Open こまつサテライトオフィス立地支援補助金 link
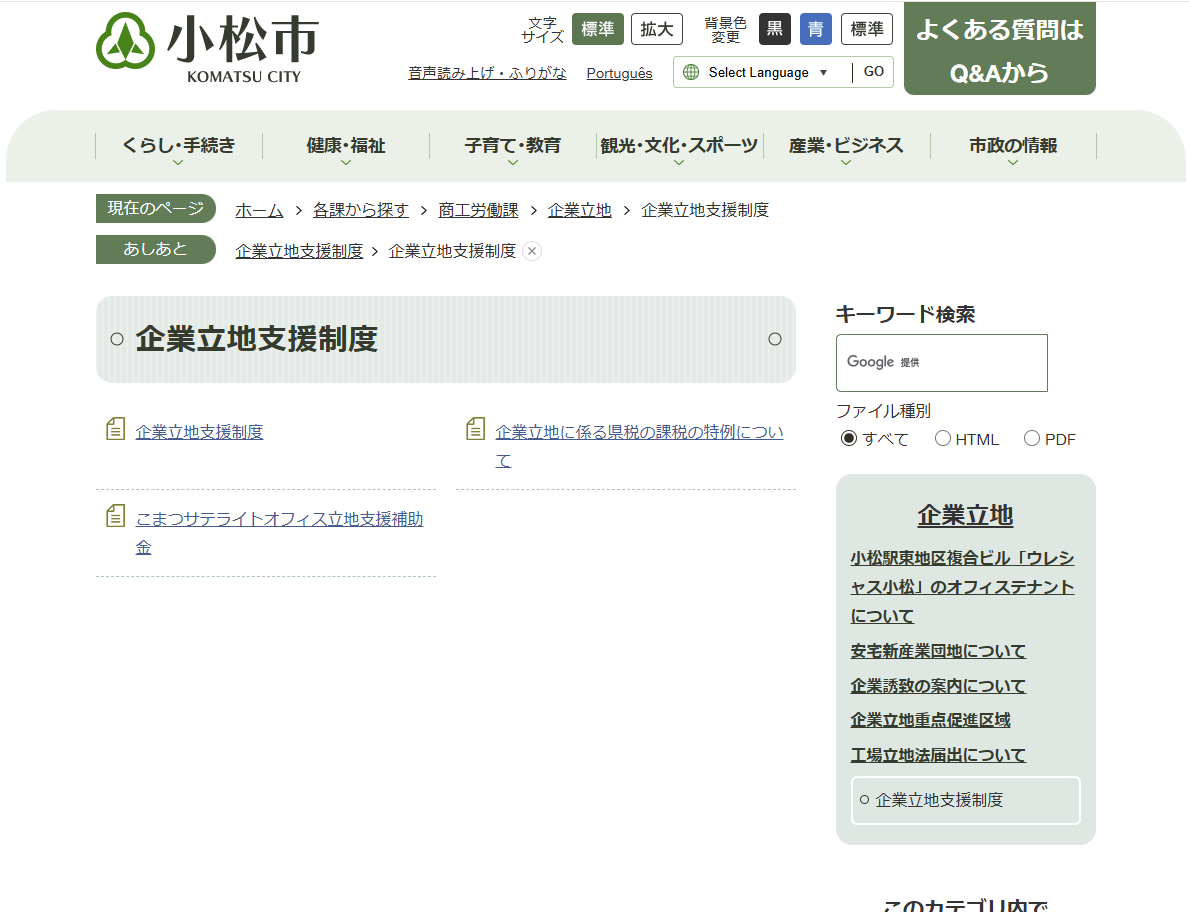Screen dimensions: 1189x912 [279, 533]
